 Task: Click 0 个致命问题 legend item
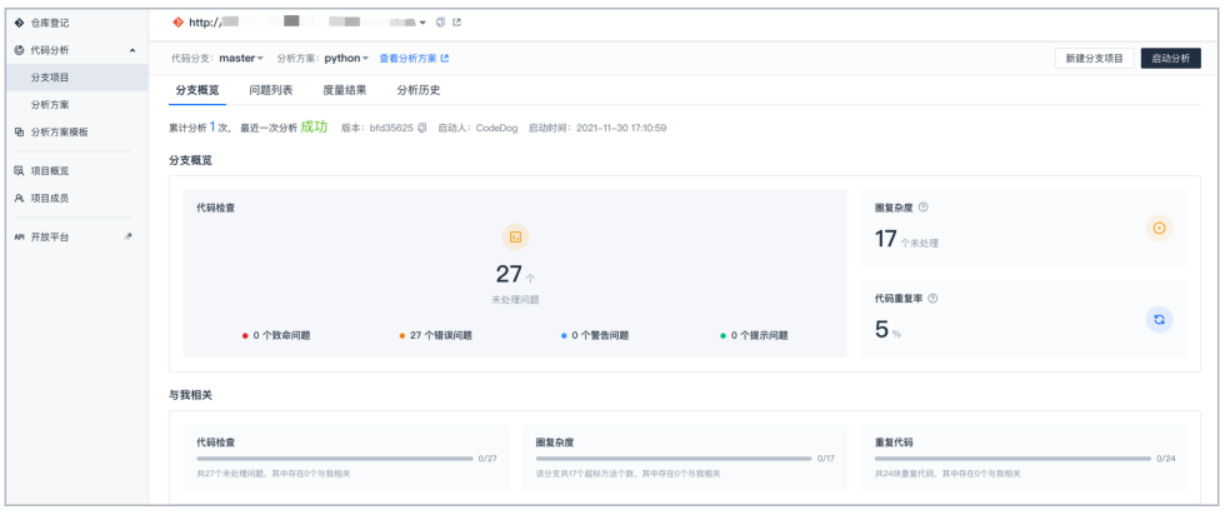[x=276, y=336]
